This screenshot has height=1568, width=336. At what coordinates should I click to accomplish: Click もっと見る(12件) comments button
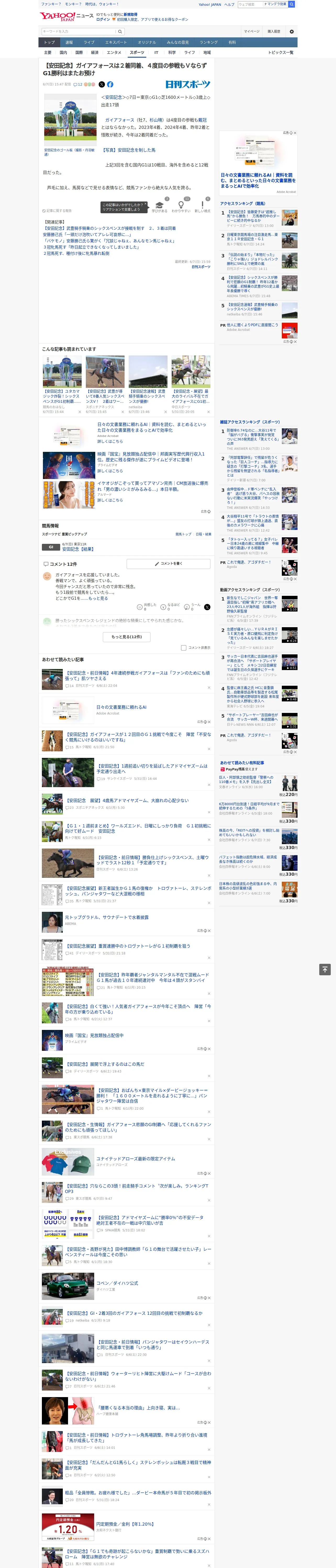click(127, 637)
